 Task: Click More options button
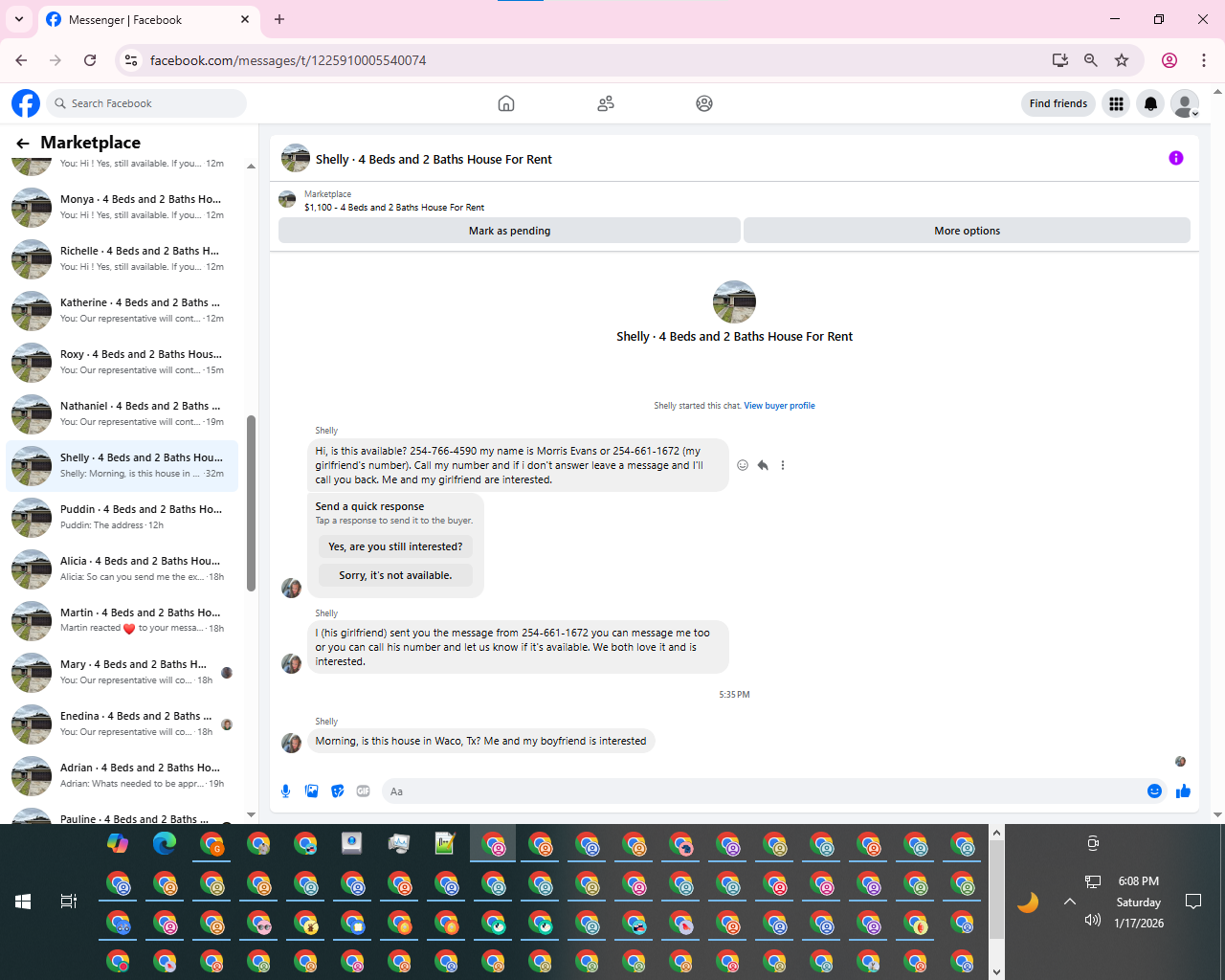click(x=967, y=231)
